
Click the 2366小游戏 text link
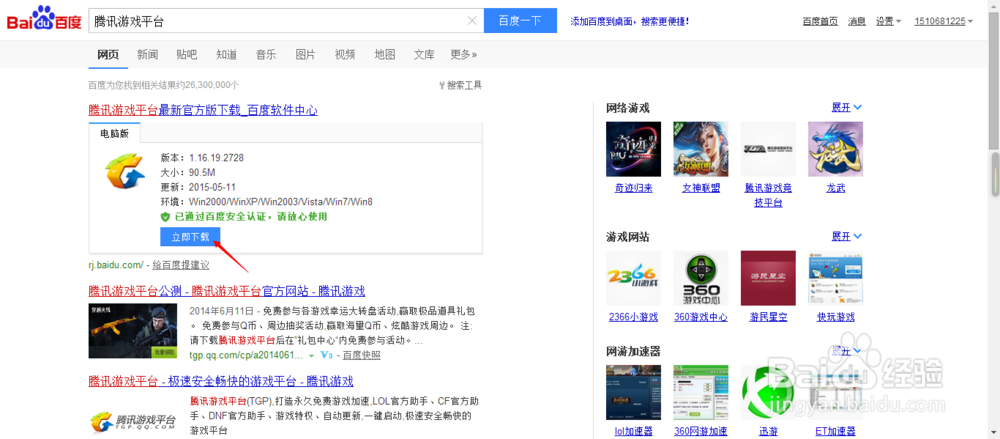(633, 317)
